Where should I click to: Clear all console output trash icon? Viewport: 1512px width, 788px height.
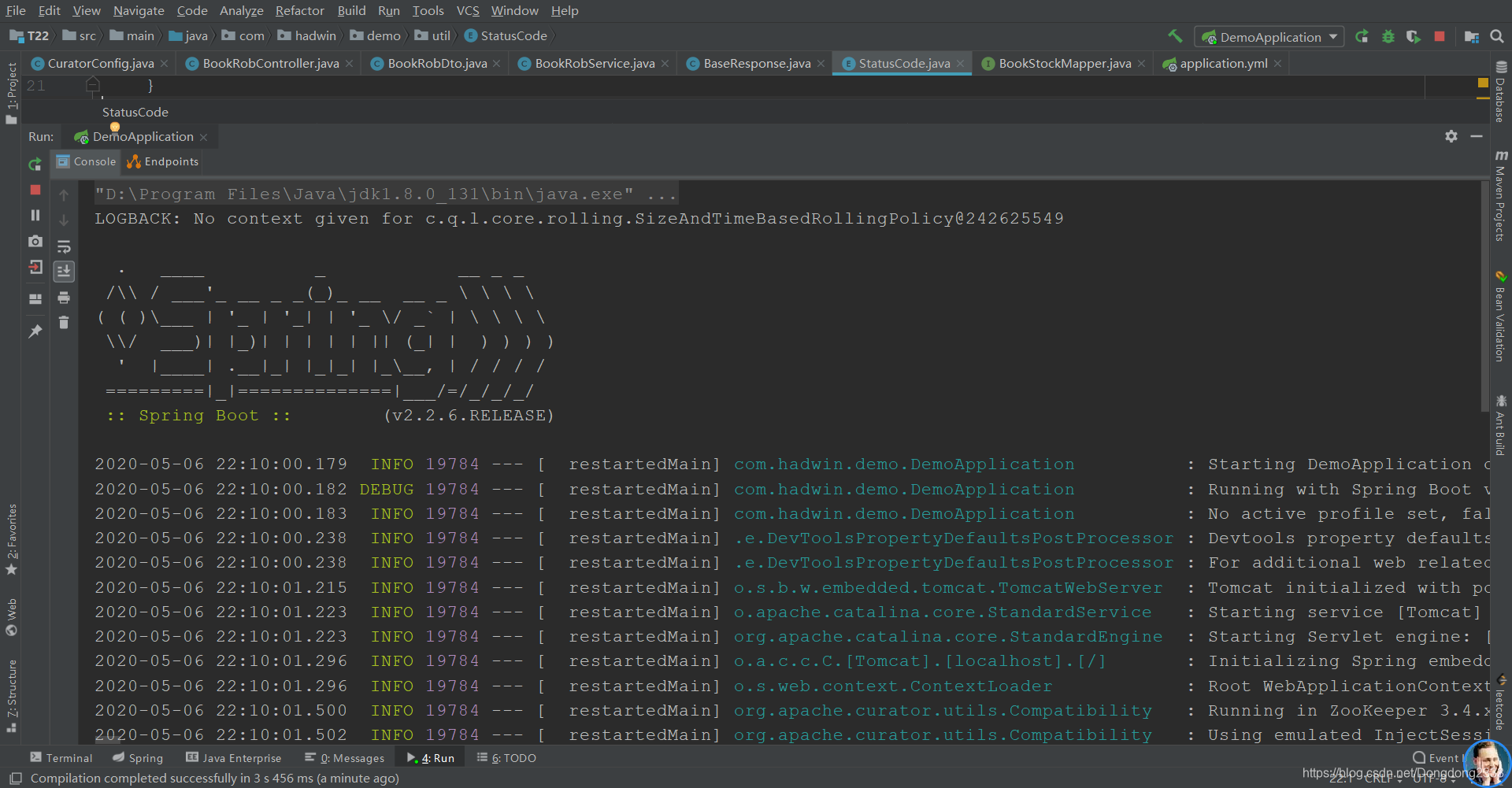point(64,323)
